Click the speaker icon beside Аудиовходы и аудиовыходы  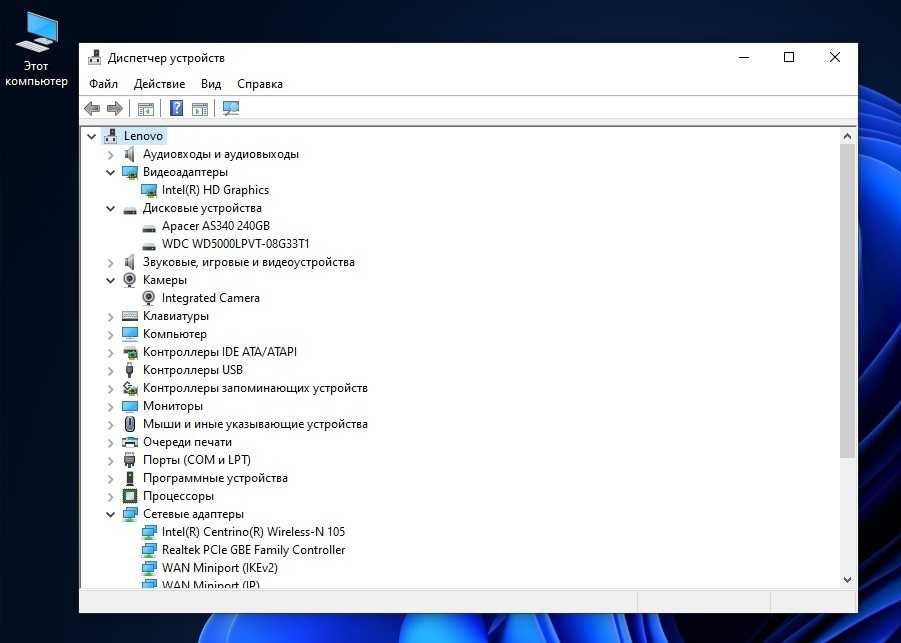click(130, 154)
